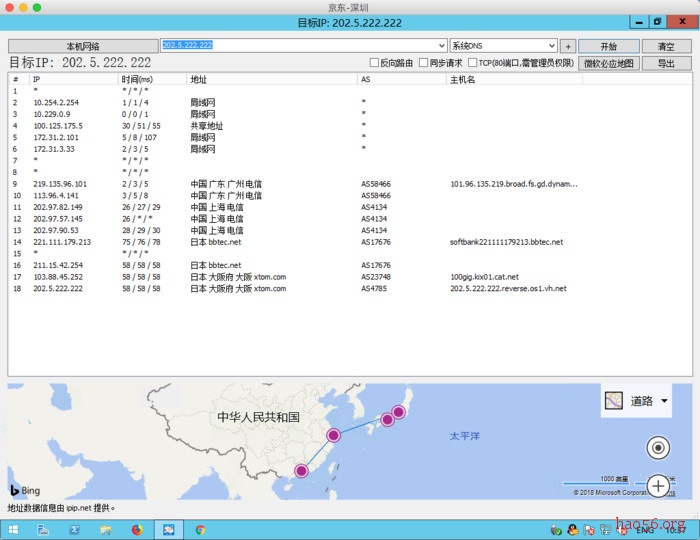700x540 pixels.
Task: Click the 微软必应地图 button
Action: click(608, 63)
